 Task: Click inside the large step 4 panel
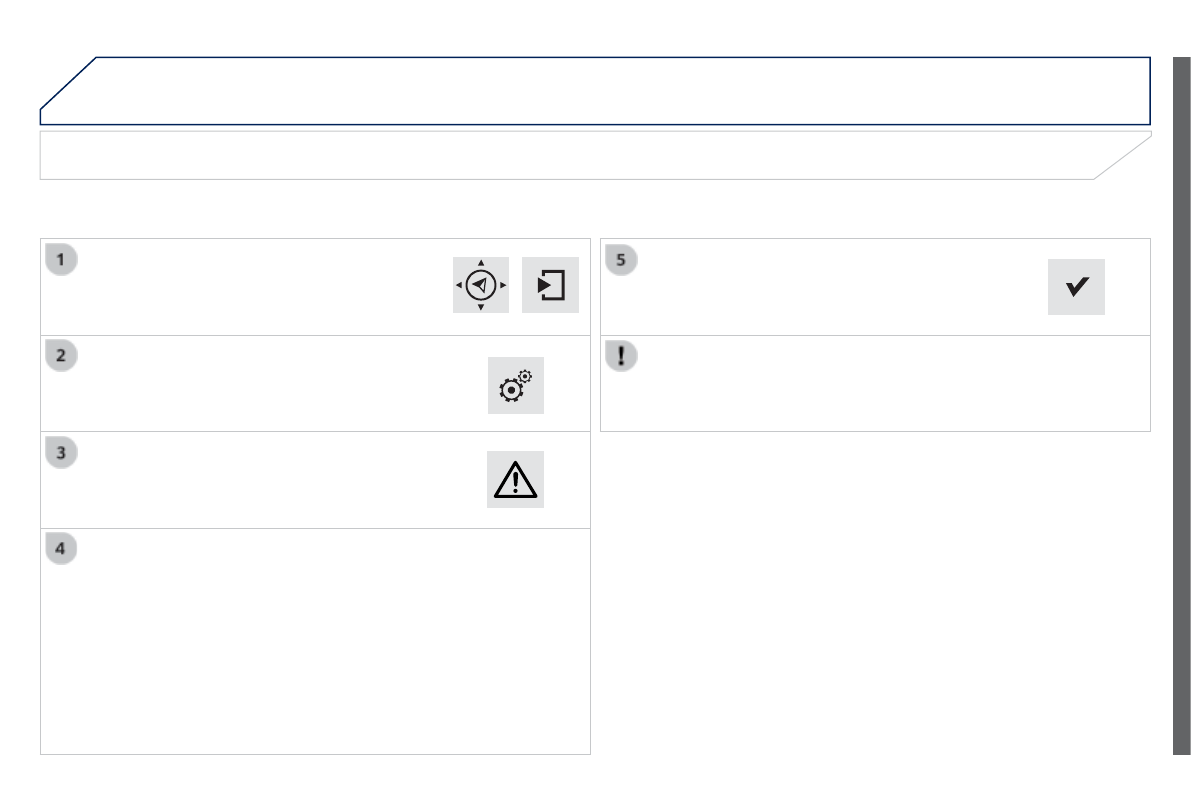click(315, 650)
